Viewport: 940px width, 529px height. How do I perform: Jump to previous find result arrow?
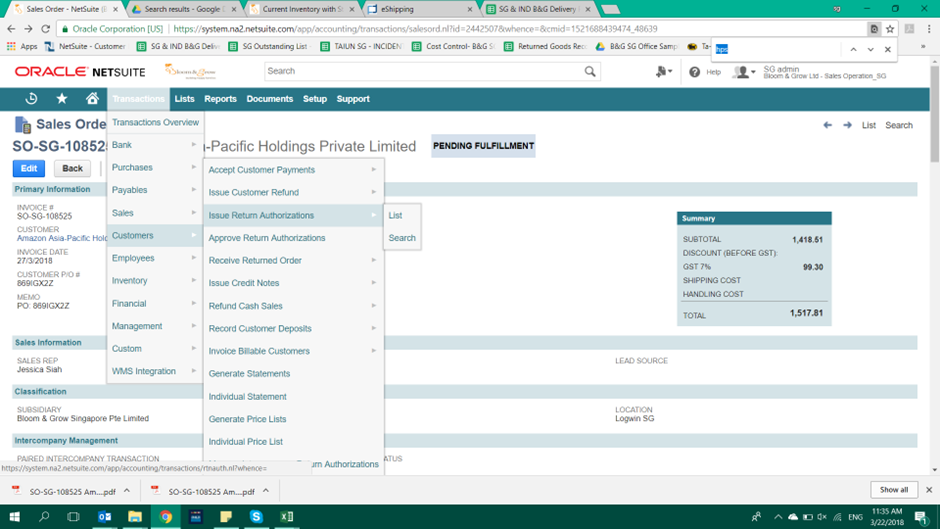(x=853, y=49)
